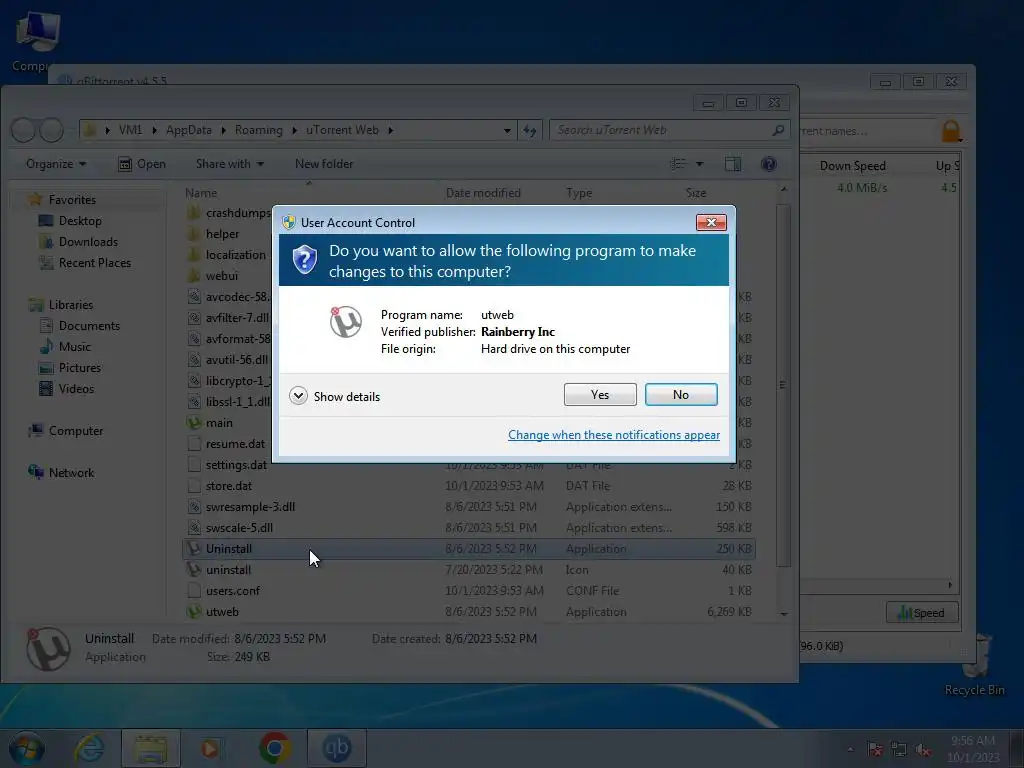Click Roaming in the address breadcrumb
This screenshot has width=1024, height=768.
(259, 130)
